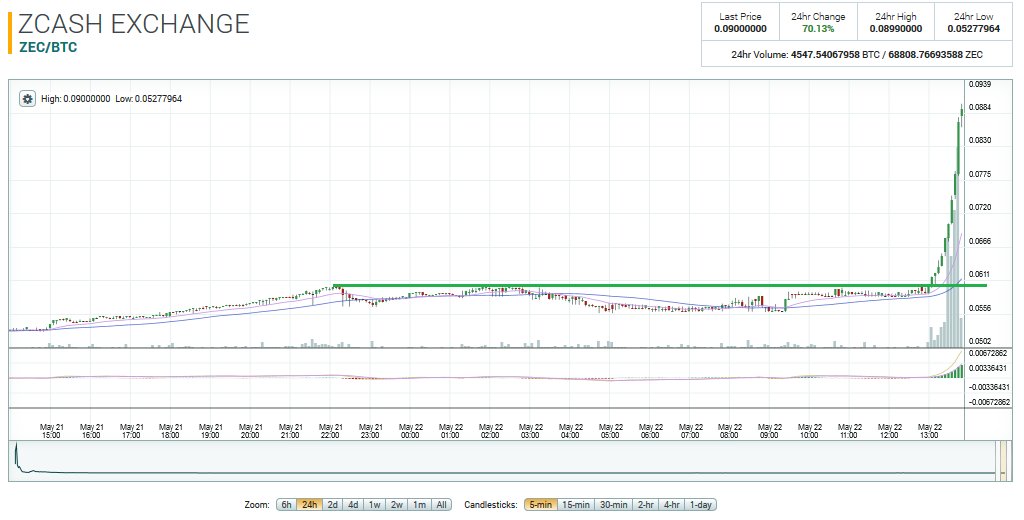Click the 0.0611 price axis label
This screenshot has width=1024, height=520.
(980, 274)
